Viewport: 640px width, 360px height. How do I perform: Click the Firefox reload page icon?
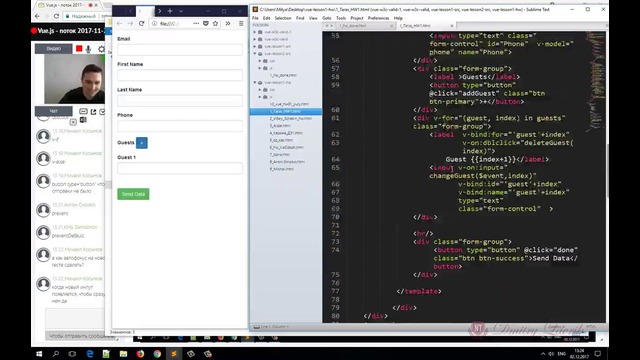pyautogui.click(x=141, y=24)
